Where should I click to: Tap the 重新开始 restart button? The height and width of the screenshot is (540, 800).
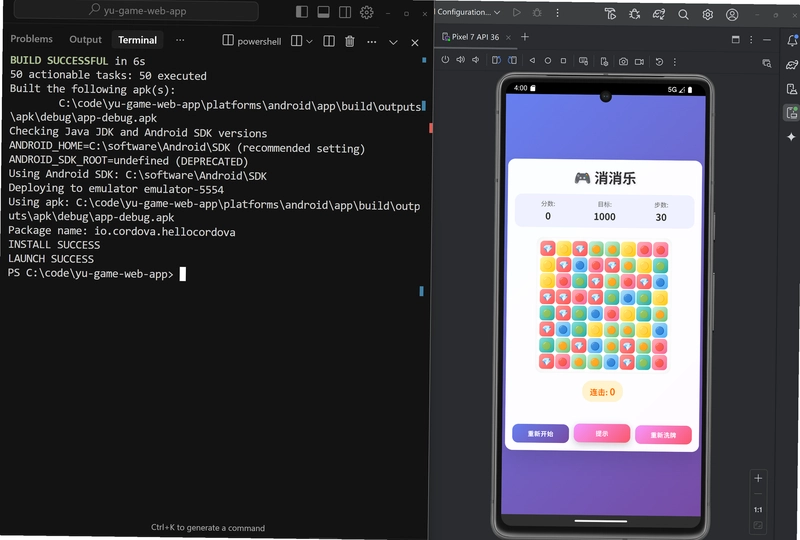540,433
